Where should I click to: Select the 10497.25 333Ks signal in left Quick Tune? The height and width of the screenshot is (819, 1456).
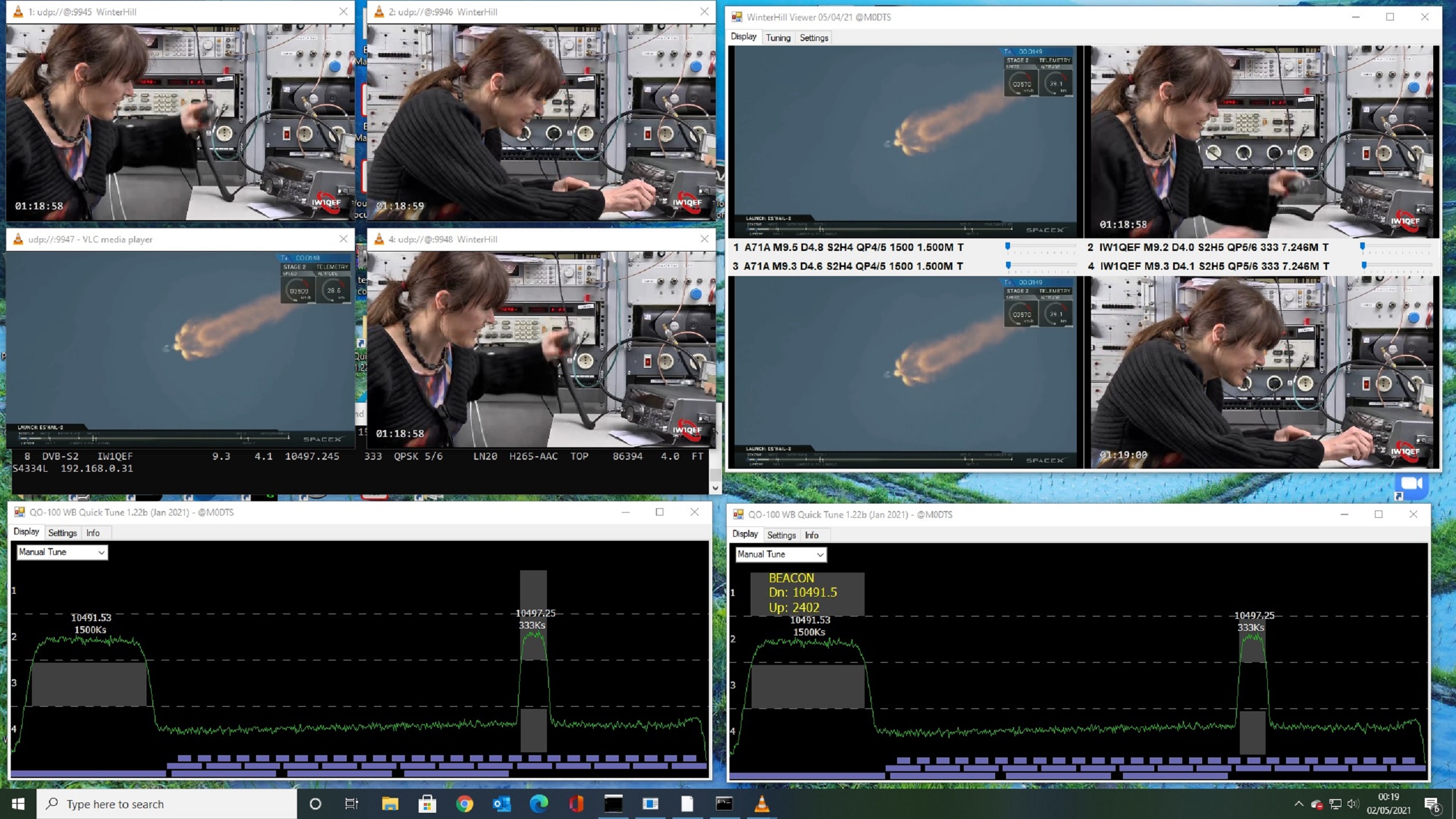(x=533, y=662)
